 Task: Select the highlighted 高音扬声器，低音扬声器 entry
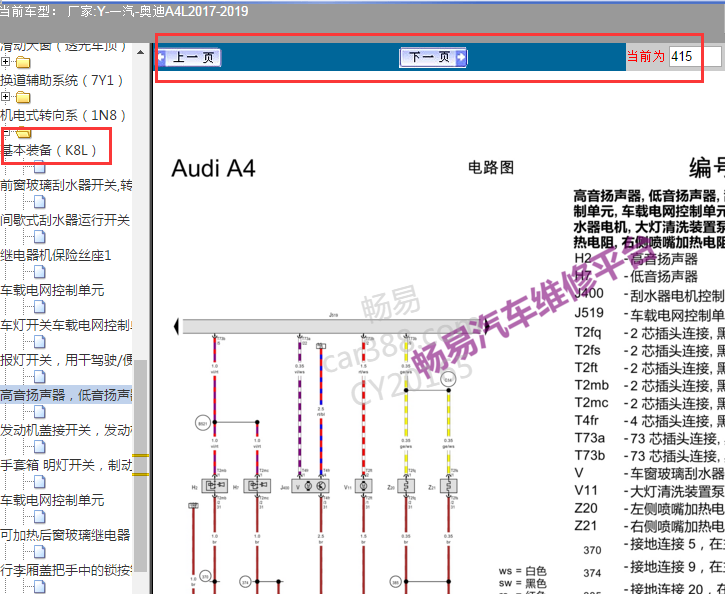click(66, 395)
